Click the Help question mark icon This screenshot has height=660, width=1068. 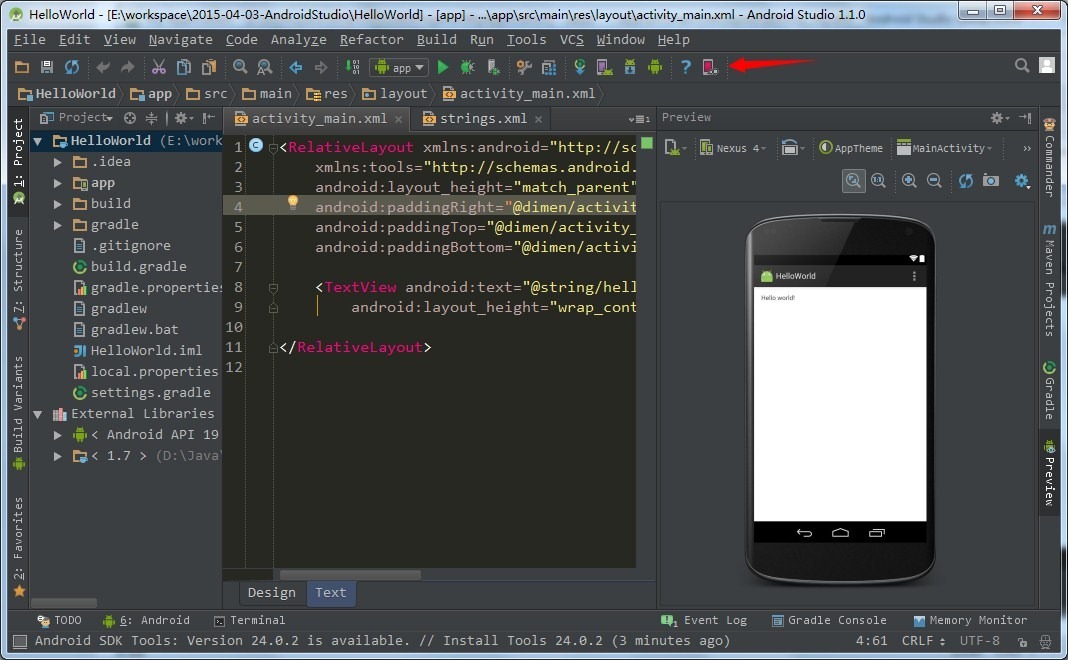point(685,67)
